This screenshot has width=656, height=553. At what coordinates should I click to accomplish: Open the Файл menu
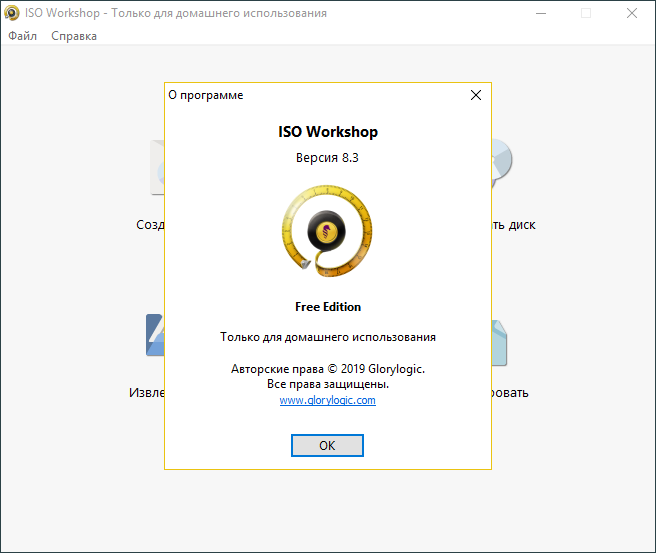[x=23, y=36]
